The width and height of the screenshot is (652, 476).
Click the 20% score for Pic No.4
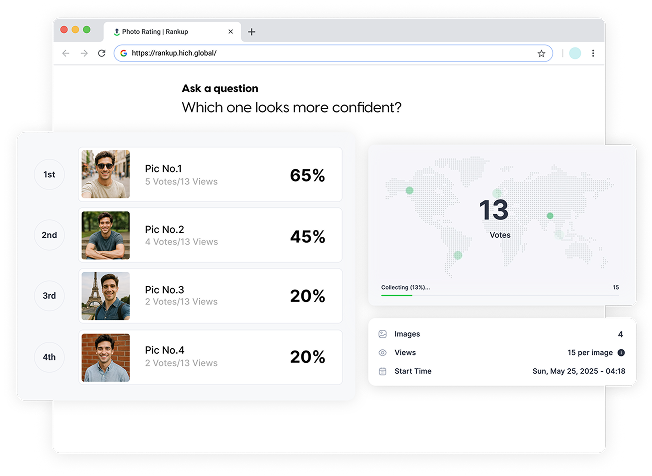(308, 357)
